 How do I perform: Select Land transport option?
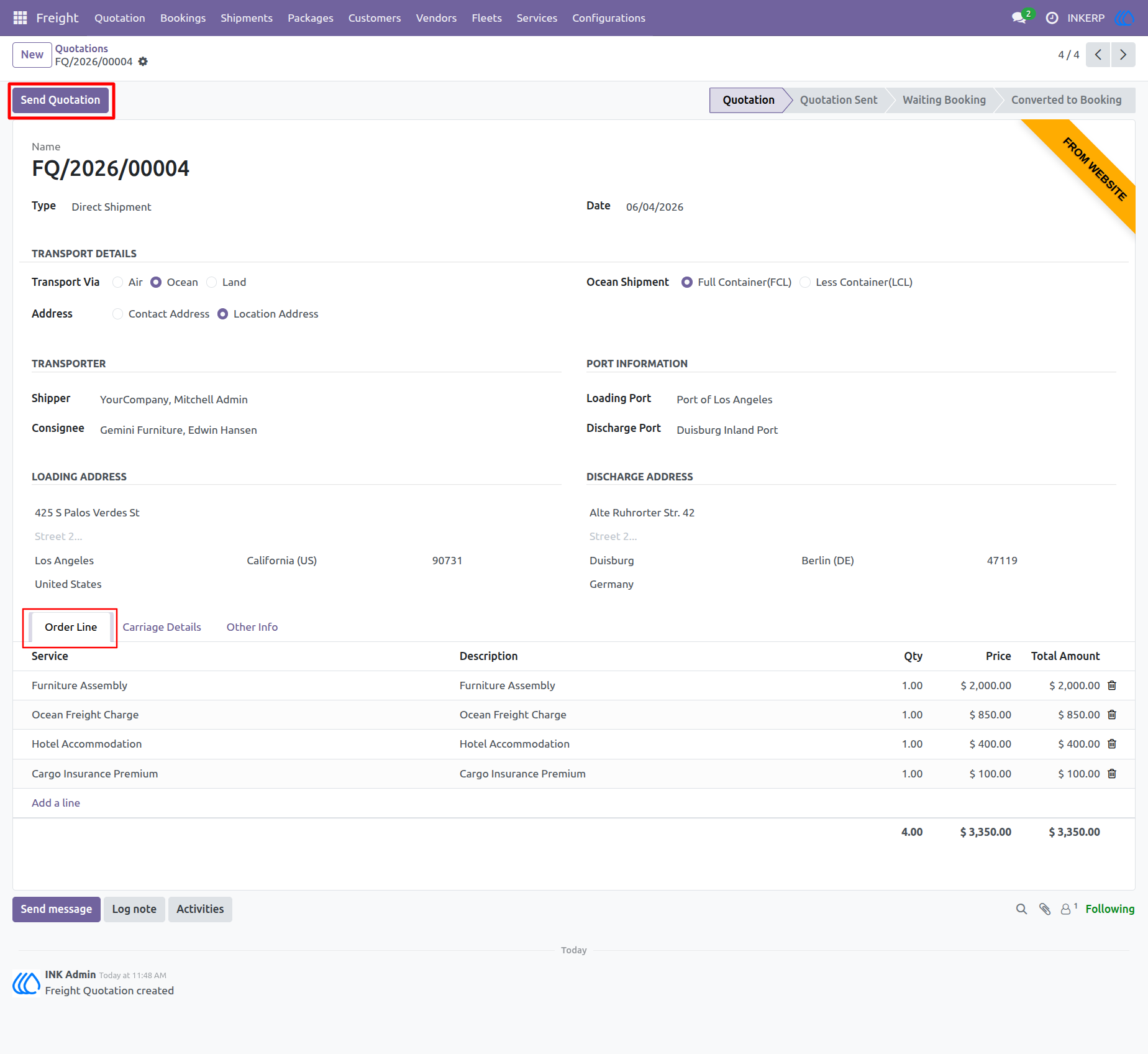[212, 282]
